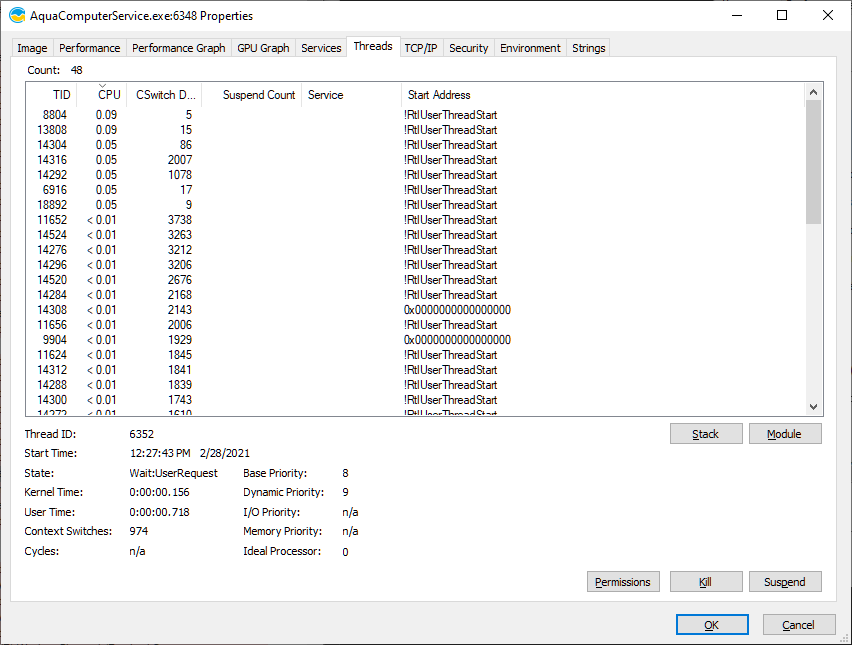Click the thread list vertical scrollbar thumb
Screen dimensions: 852x645
813,162
